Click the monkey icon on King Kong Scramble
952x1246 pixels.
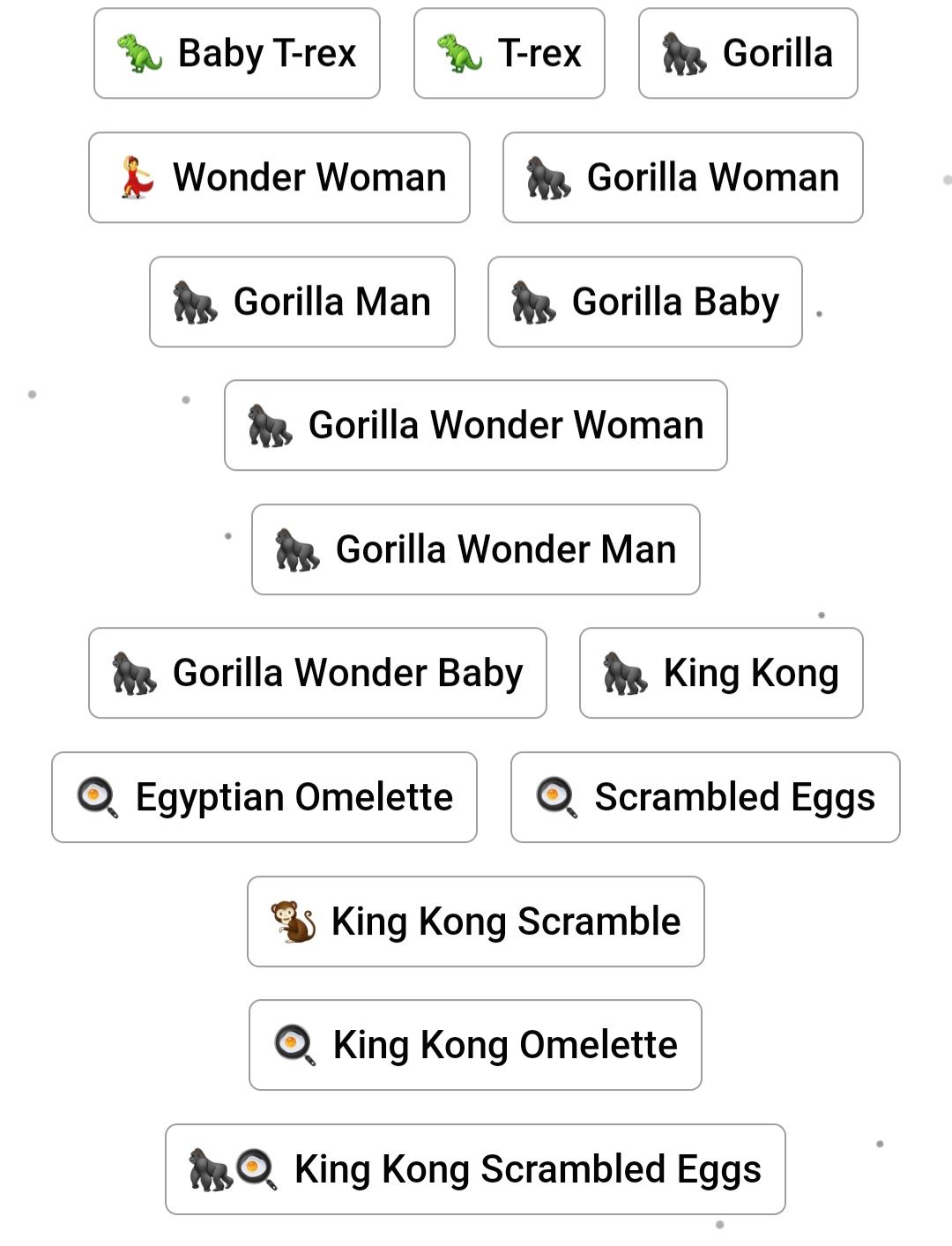(294, 921)
